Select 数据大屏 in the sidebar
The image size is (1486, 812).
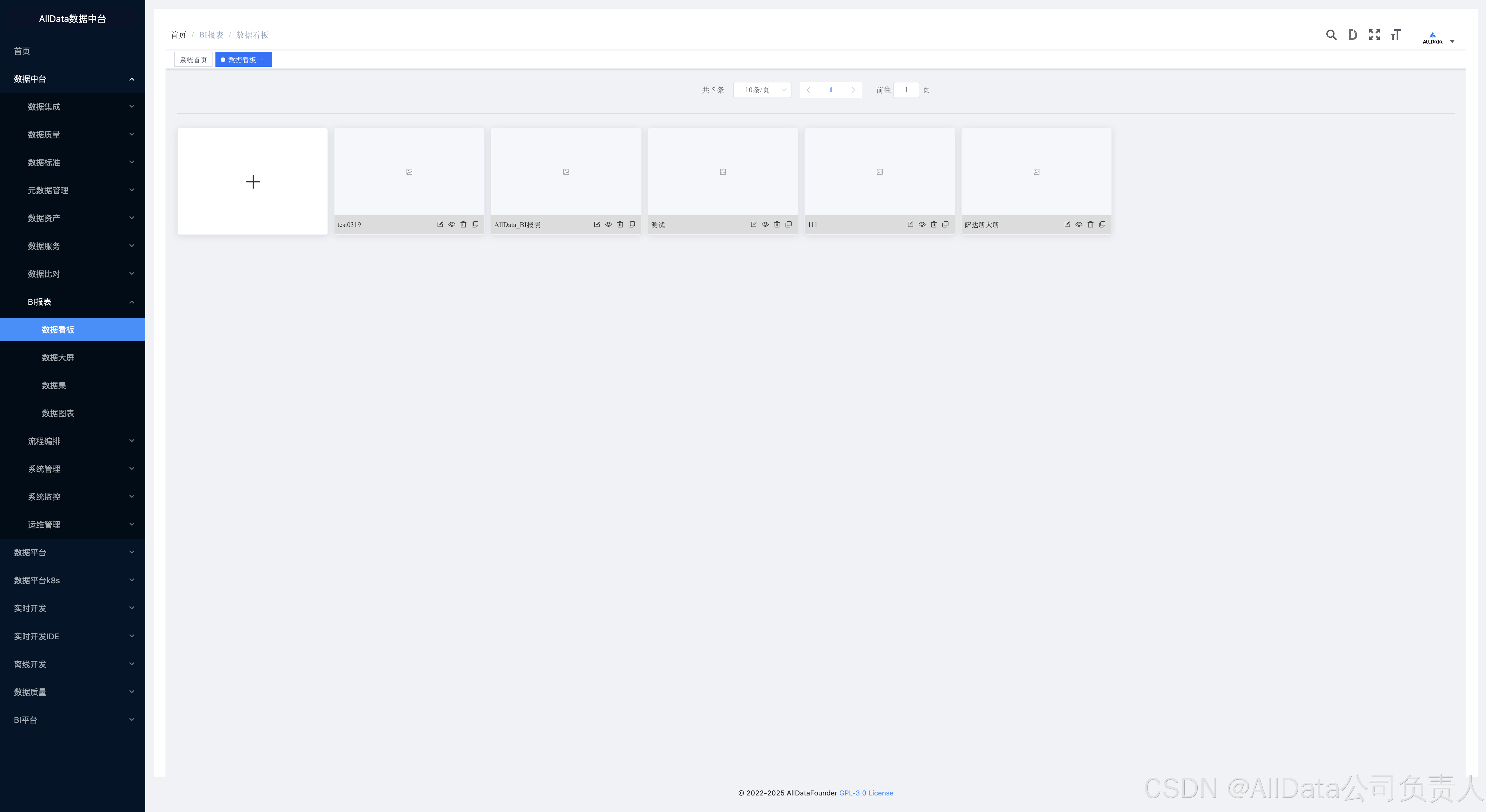click(x=58, y=358)
